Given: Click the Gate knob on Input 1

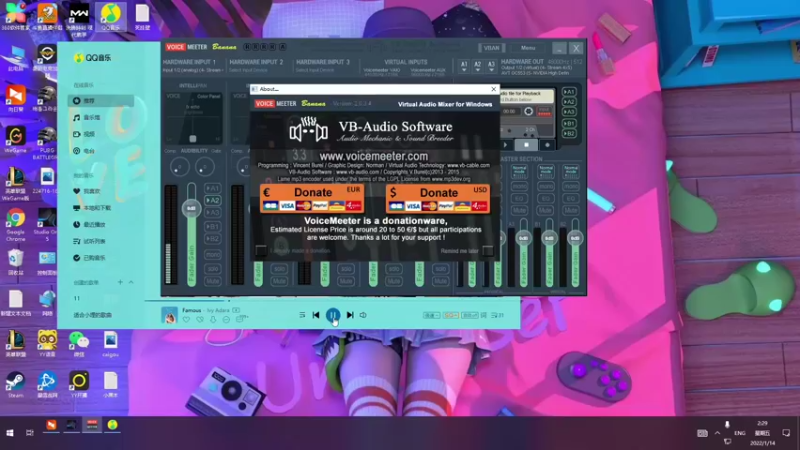Looking at the screenshot, I should (x=205, y=166).
